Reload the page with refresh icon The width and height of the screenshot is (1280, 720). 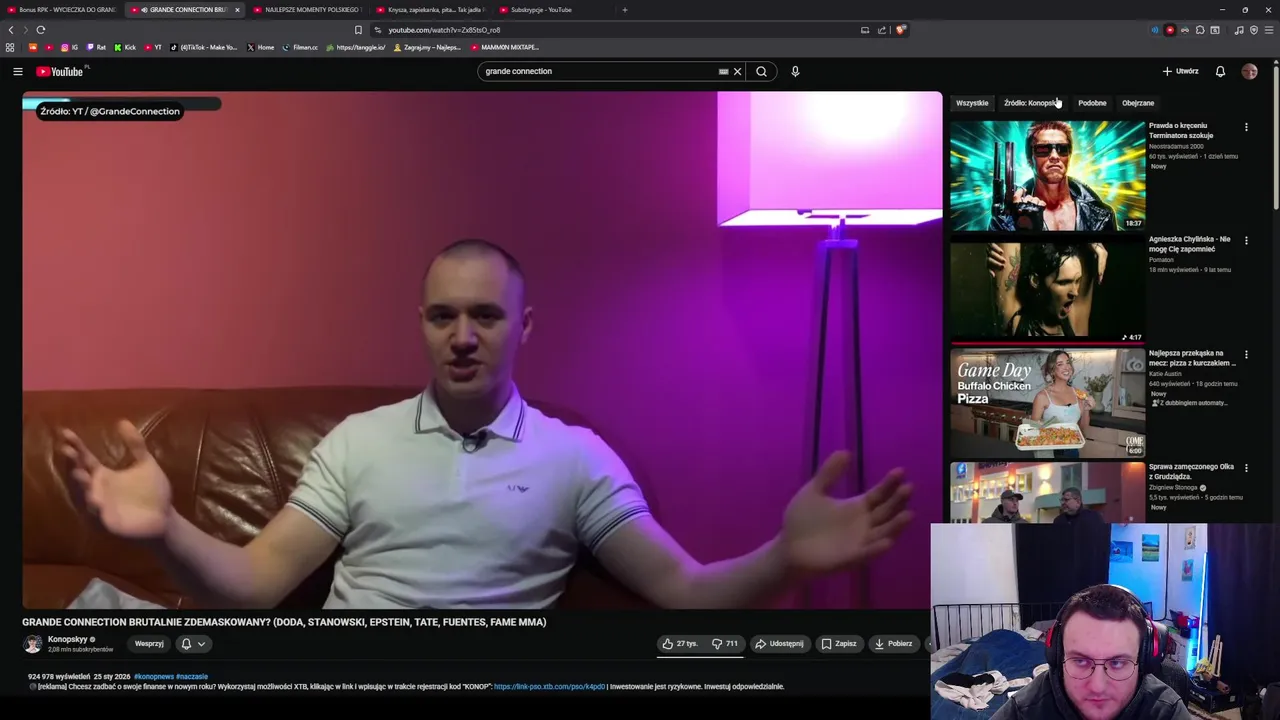pyautogui.click(x=41, y=30)
